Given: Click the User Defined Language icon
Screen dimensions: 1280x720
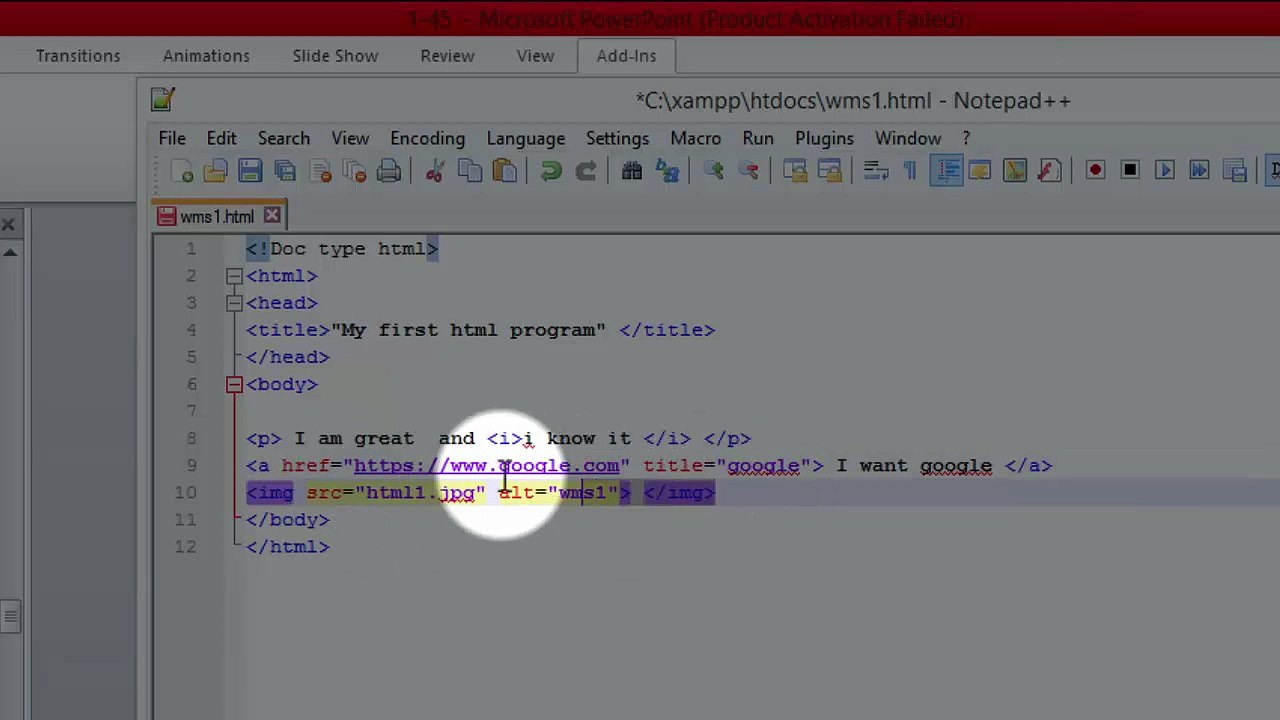Looking at the screenshot, I should (x=980, y=171).
